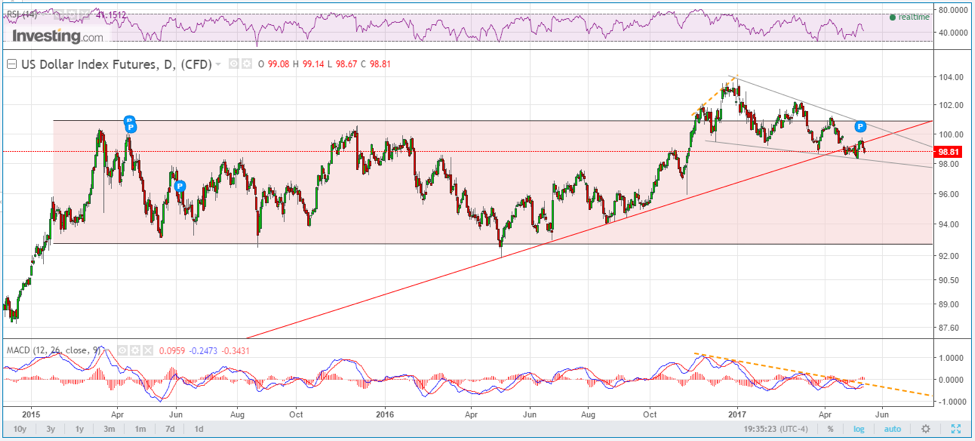The height and width of the screenshot is (441, 975).
Task: Click the top P marker near April 2015
Action: (x=129, y=122)
